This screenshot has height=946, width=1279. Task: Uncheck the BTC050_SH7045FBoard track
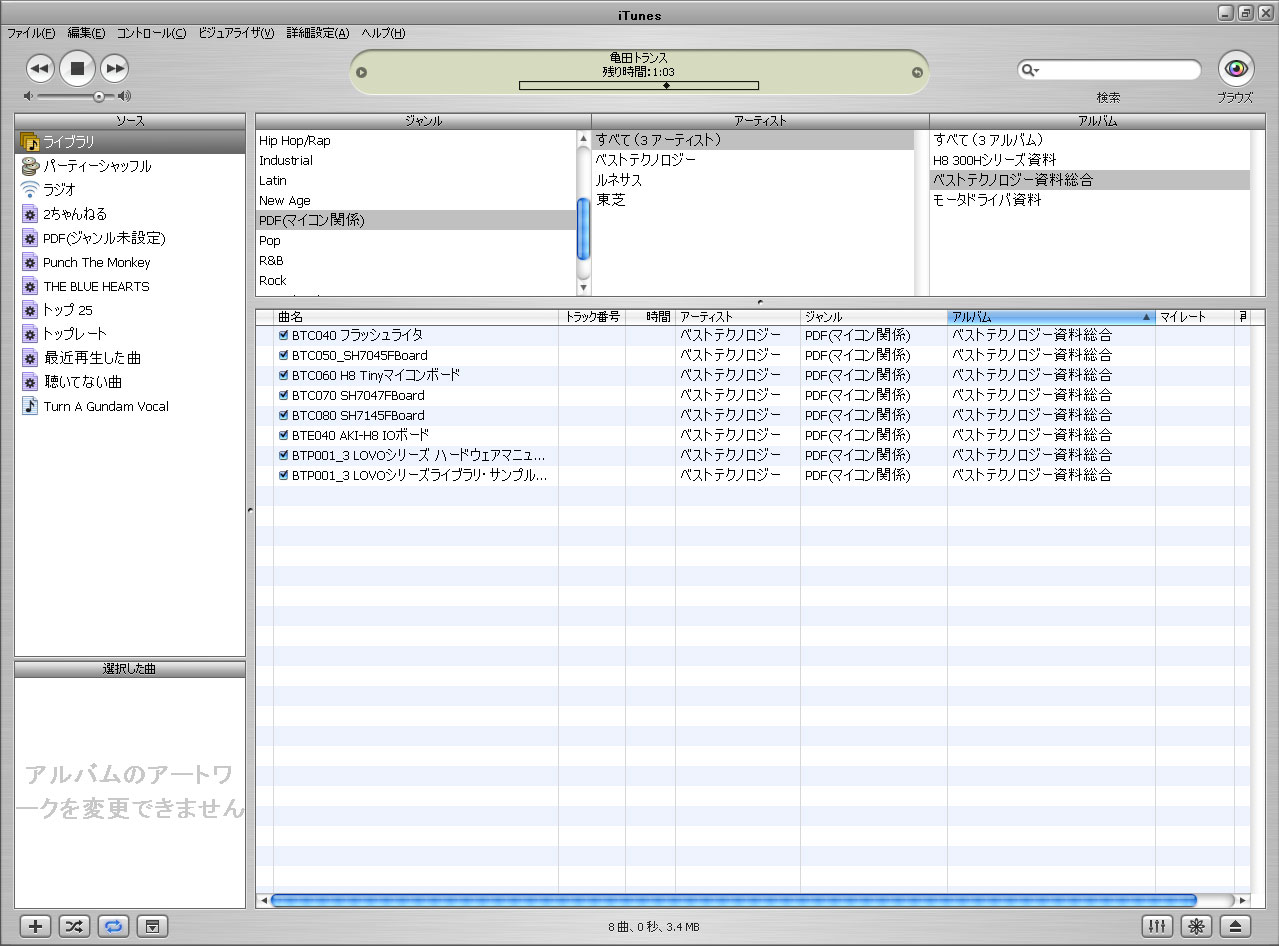pyautogui.click(x=284, y=355)
